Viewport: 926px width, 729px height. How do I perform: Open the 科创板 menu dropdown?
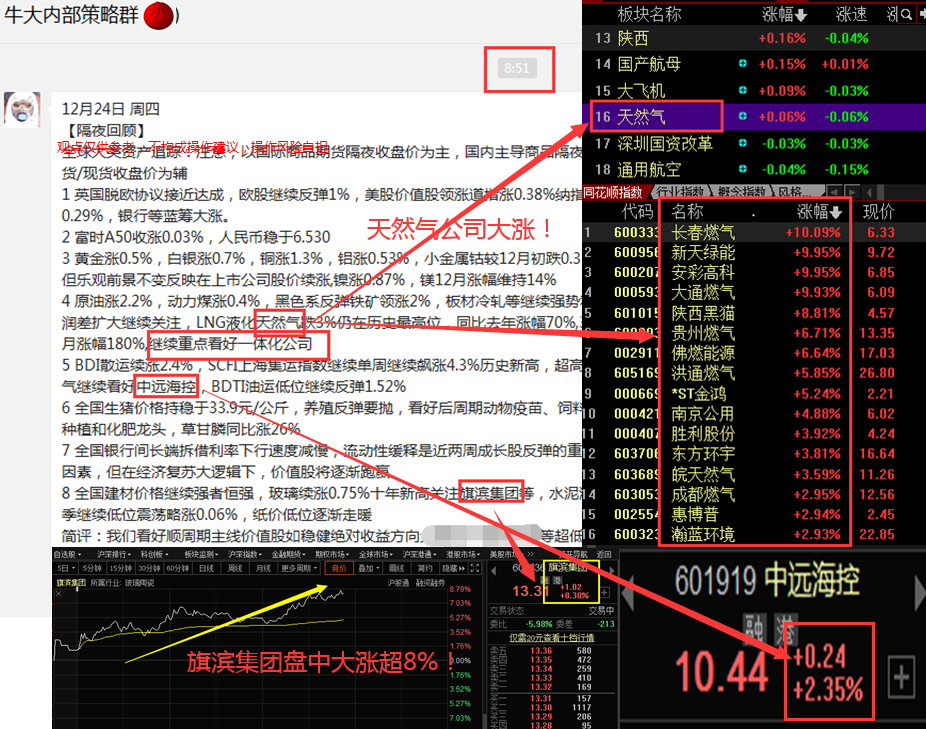[155, 554]
